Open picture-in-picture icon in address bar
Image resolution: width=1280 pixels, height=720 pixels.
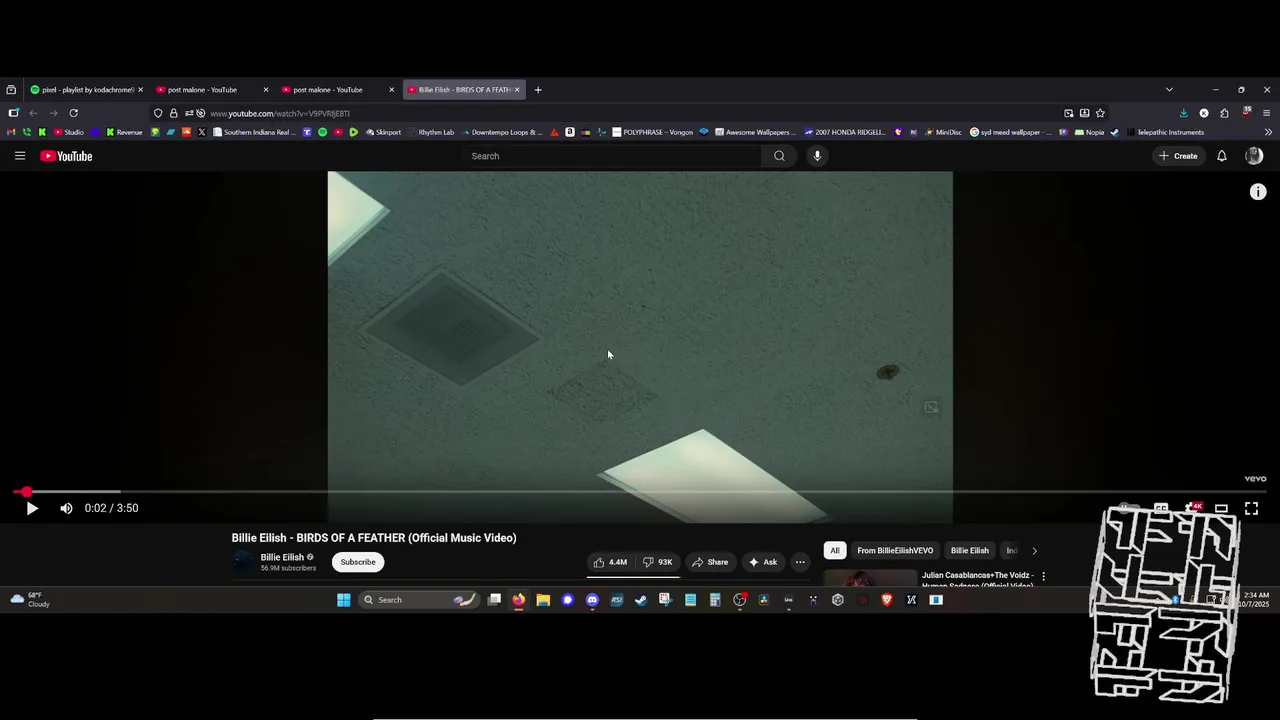pyautogui.click(x=1068, y=113)
